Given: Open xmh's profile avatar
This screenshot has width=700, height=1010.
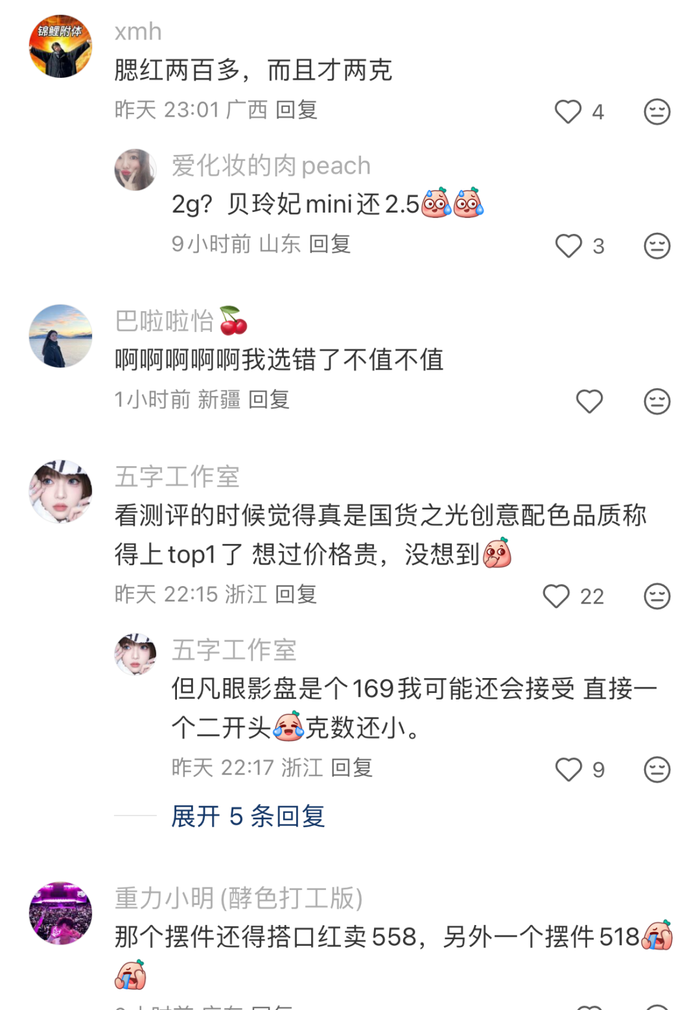Looking at the screenshot, I should coord(61,46).
